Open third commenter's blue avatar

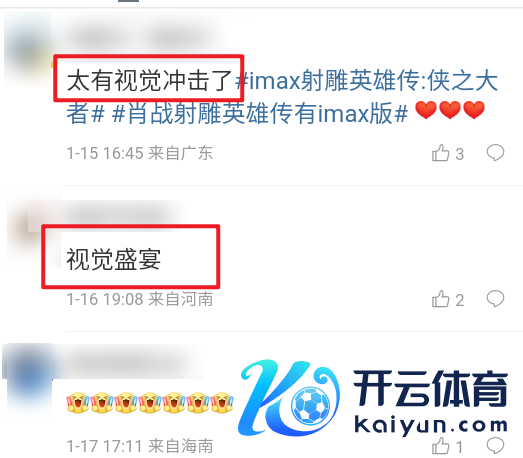[x=28, y=380]
